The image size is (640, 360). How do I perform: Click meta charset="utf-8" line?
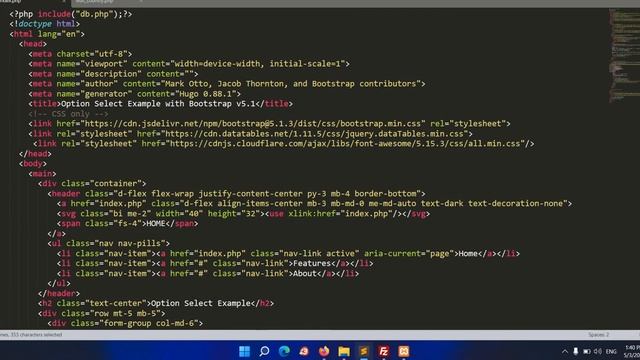click(80, 54)
